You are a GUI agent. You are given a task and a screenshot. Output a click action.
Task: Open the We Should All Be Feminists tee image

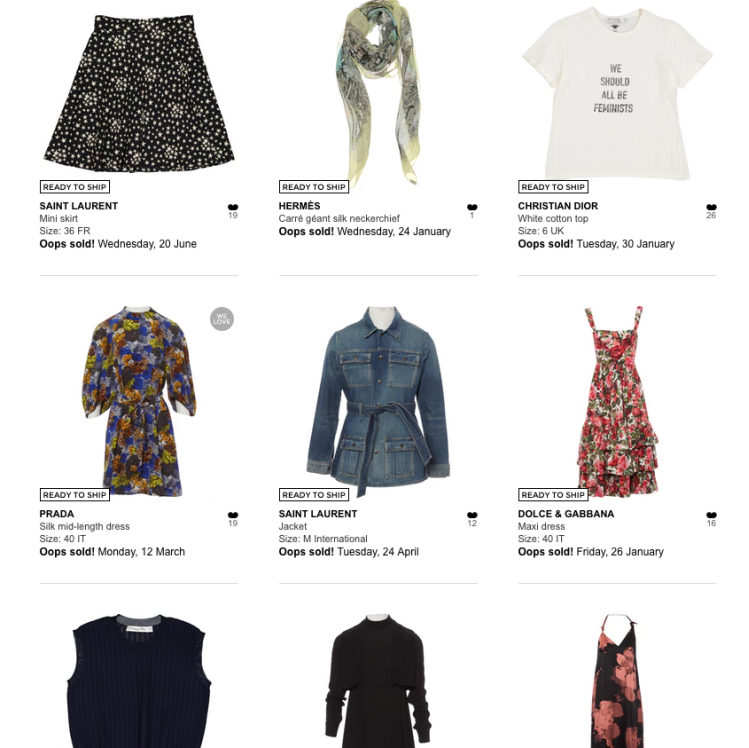coord(617,94)
